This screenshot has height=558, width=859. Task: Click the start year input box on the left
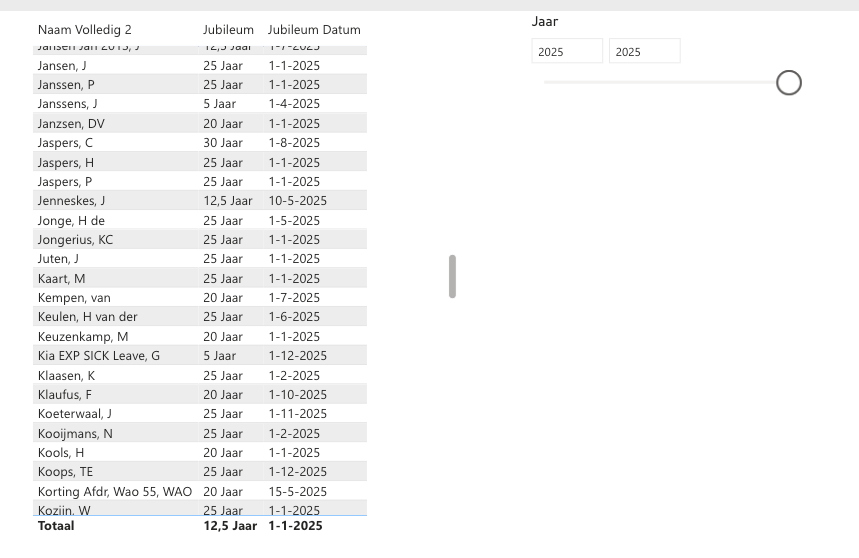point(566,52)
